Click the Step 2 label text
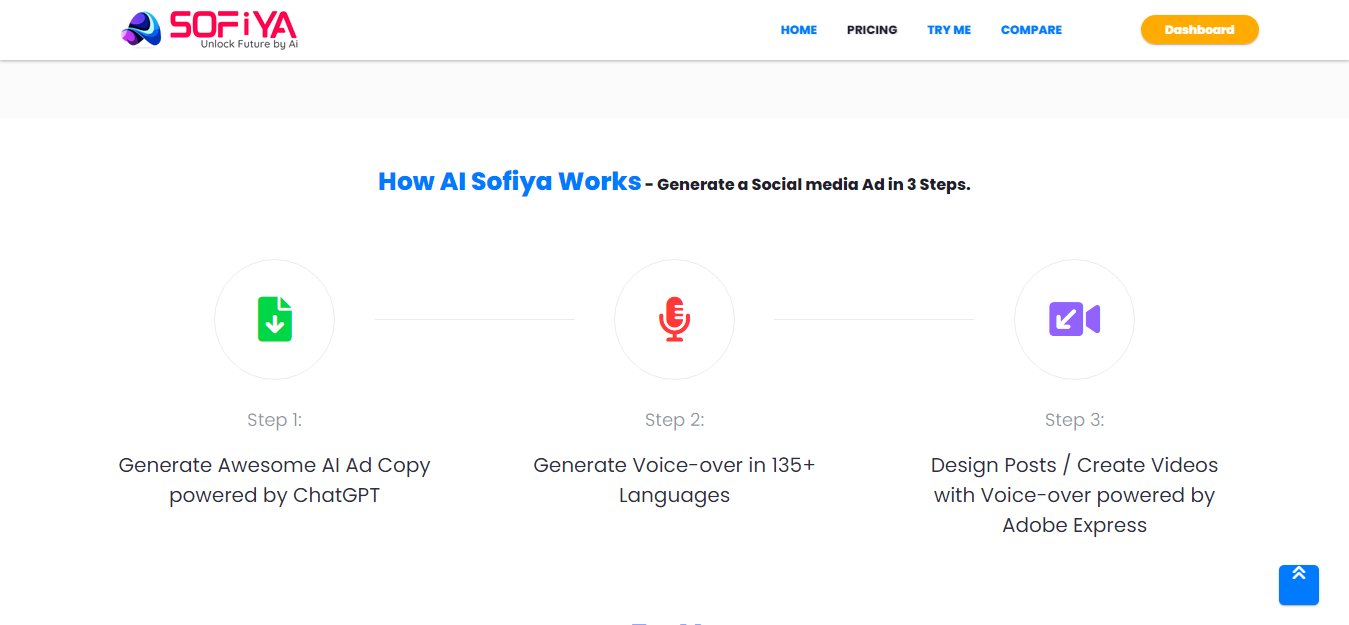Image resolution: width=1349 pixels, height=625 pixels. (674, 419)
